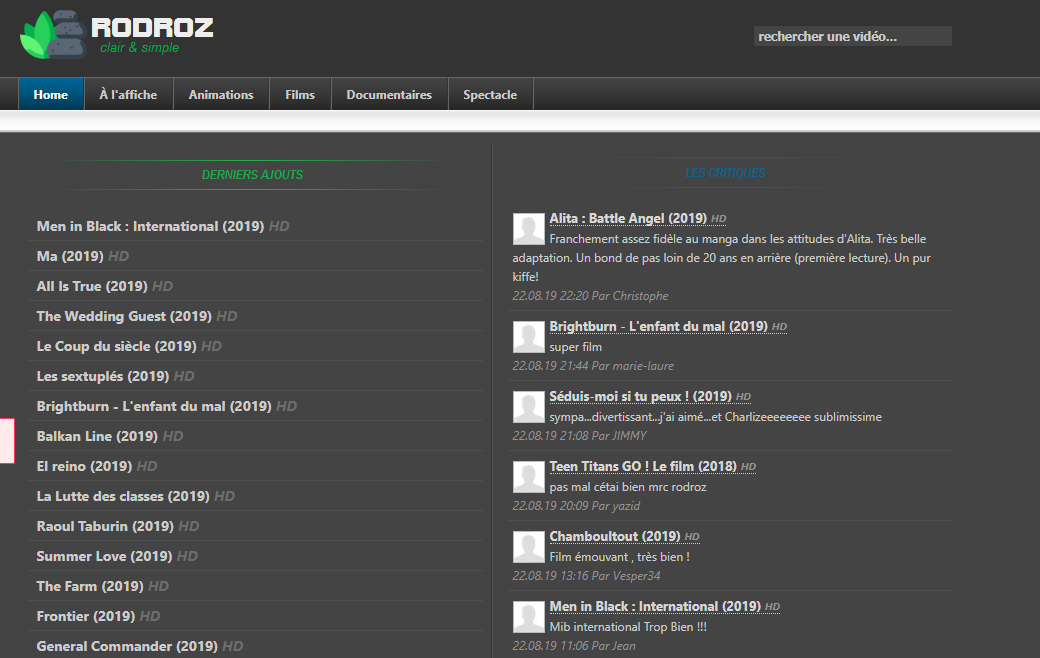Click marie-laure's avatar beside Brightburn review

tap(529, 338)
